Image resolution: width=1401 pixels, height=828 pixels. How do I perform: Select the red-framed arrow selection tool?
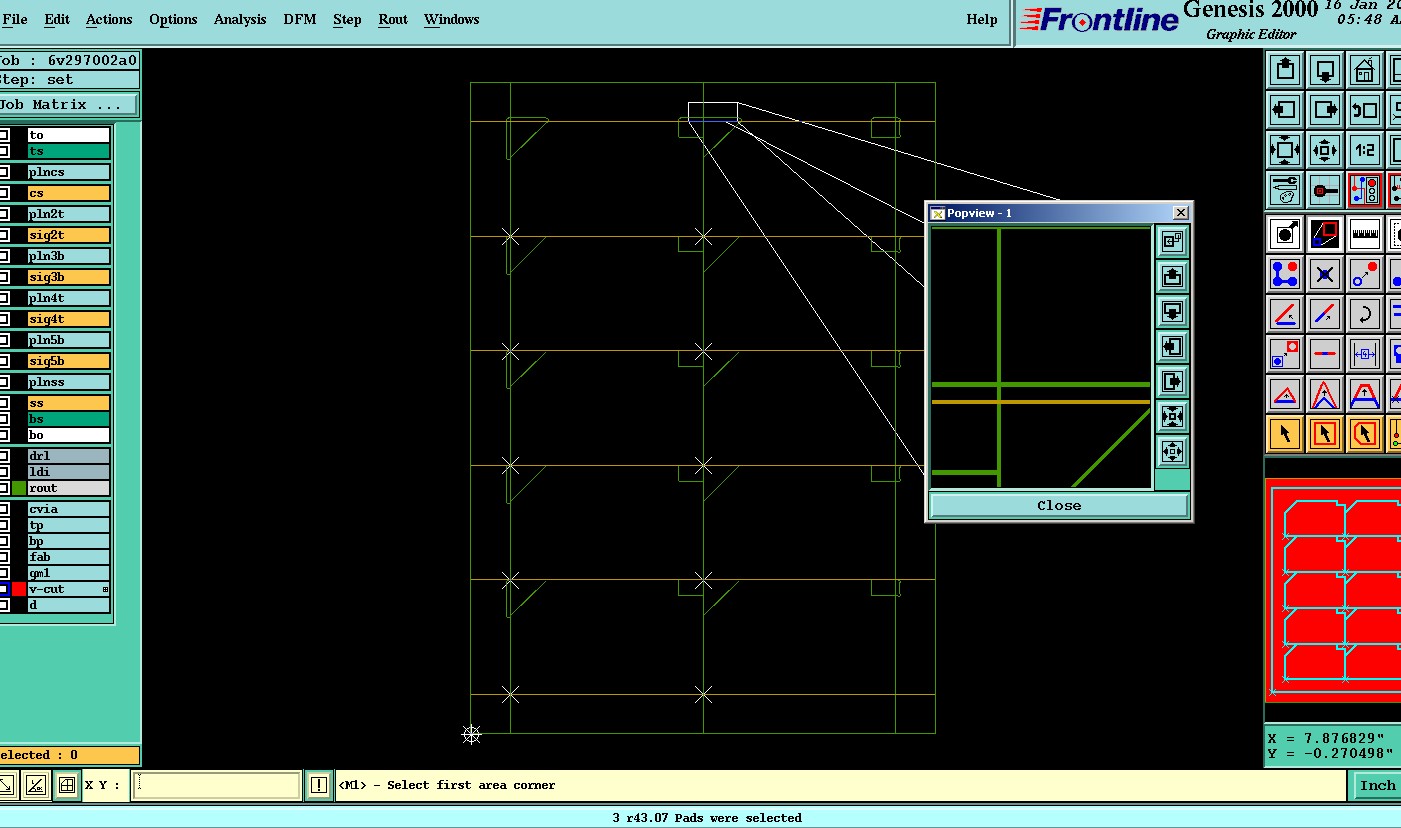point(1325,434)
